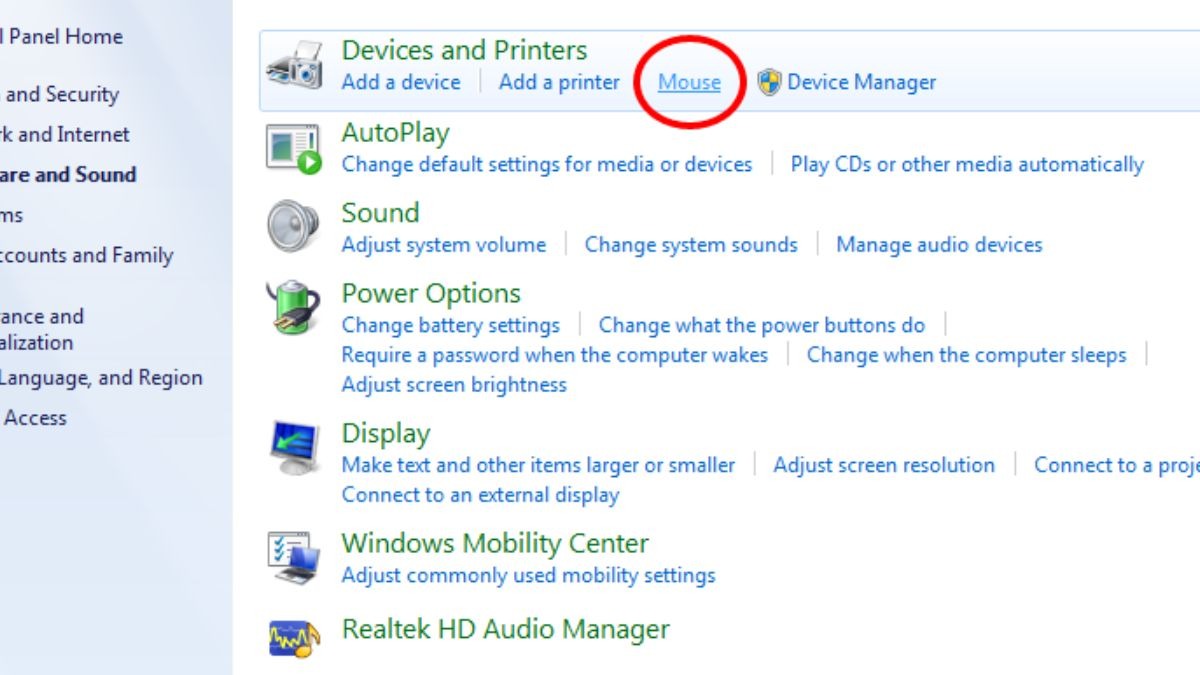Open the Windows Mobility Center icon
The height and width of the screenshot is (675, 1200).
(x=294, y=557)
